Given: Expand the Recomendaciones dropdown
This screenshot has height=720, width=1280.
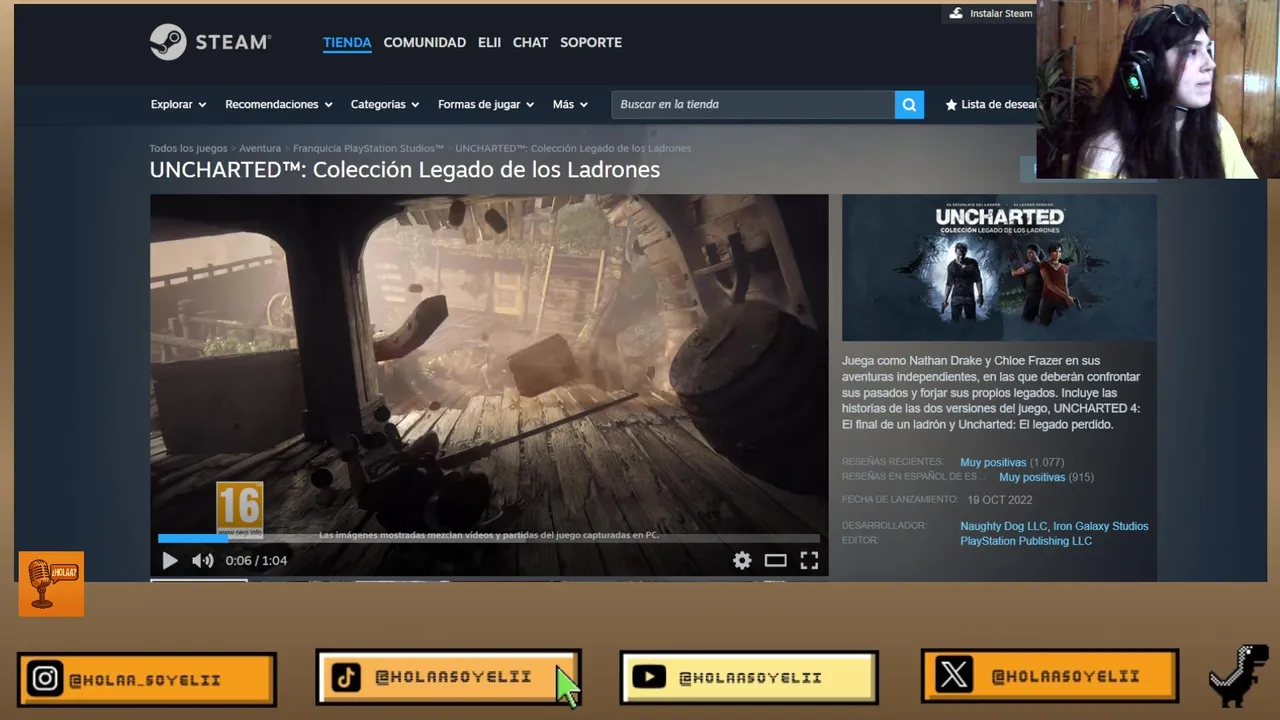Looking at the screenshot, I should (x=278, y=104).
